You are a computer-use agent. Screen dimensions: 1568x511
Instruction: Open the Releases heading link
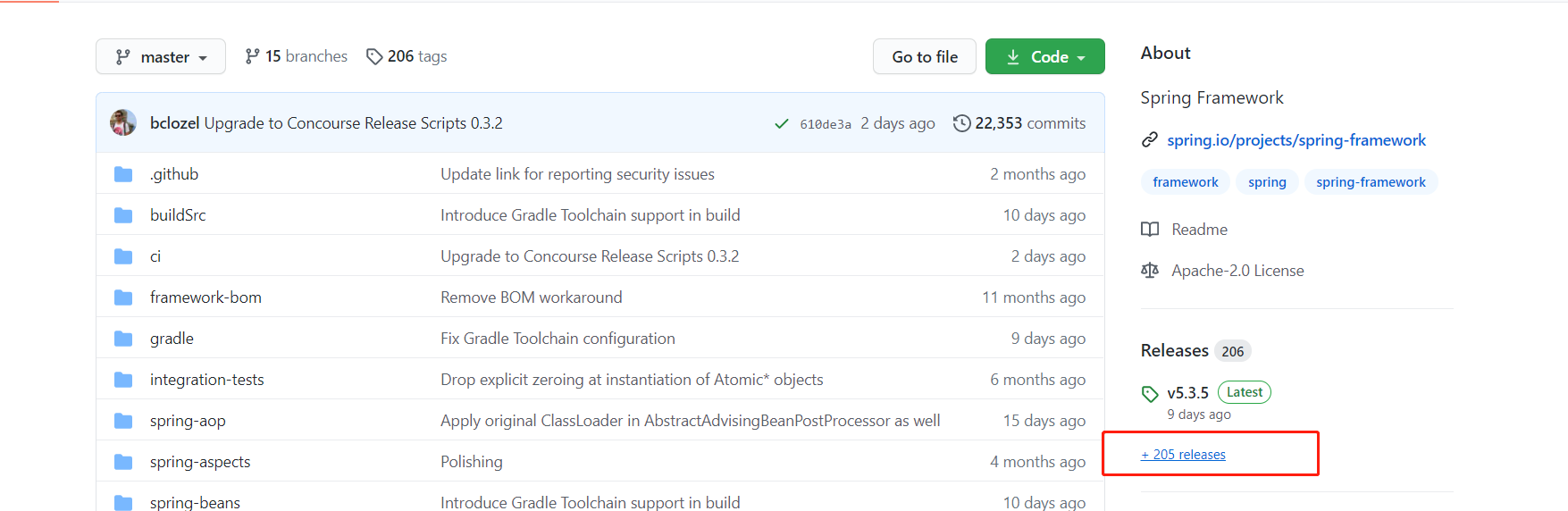click(1174, 350)
